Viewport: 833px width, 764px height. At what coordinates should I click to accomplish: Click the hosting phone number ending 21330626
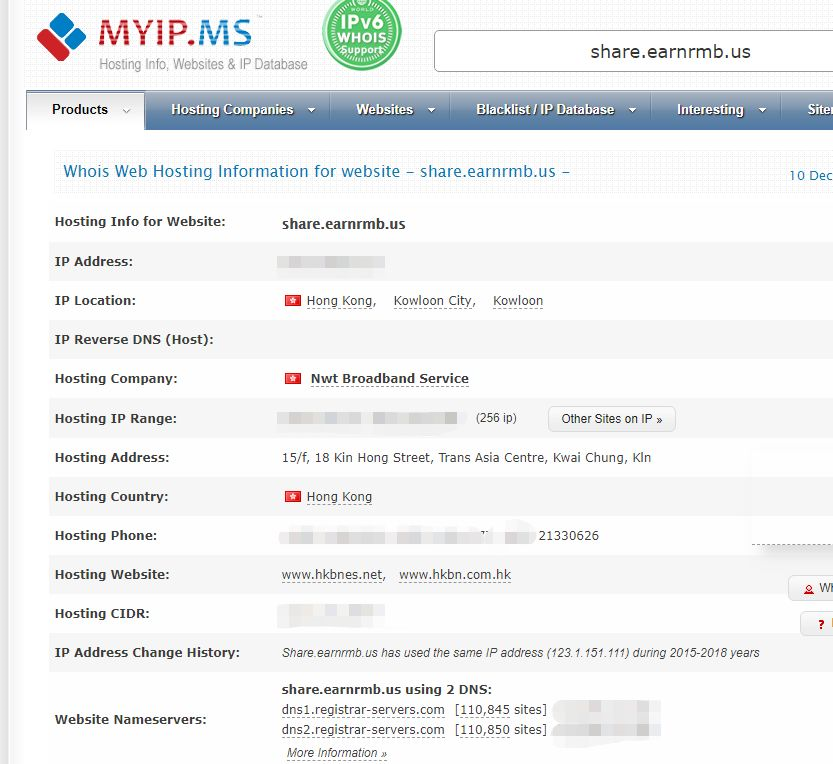click(x=568, y=536)
